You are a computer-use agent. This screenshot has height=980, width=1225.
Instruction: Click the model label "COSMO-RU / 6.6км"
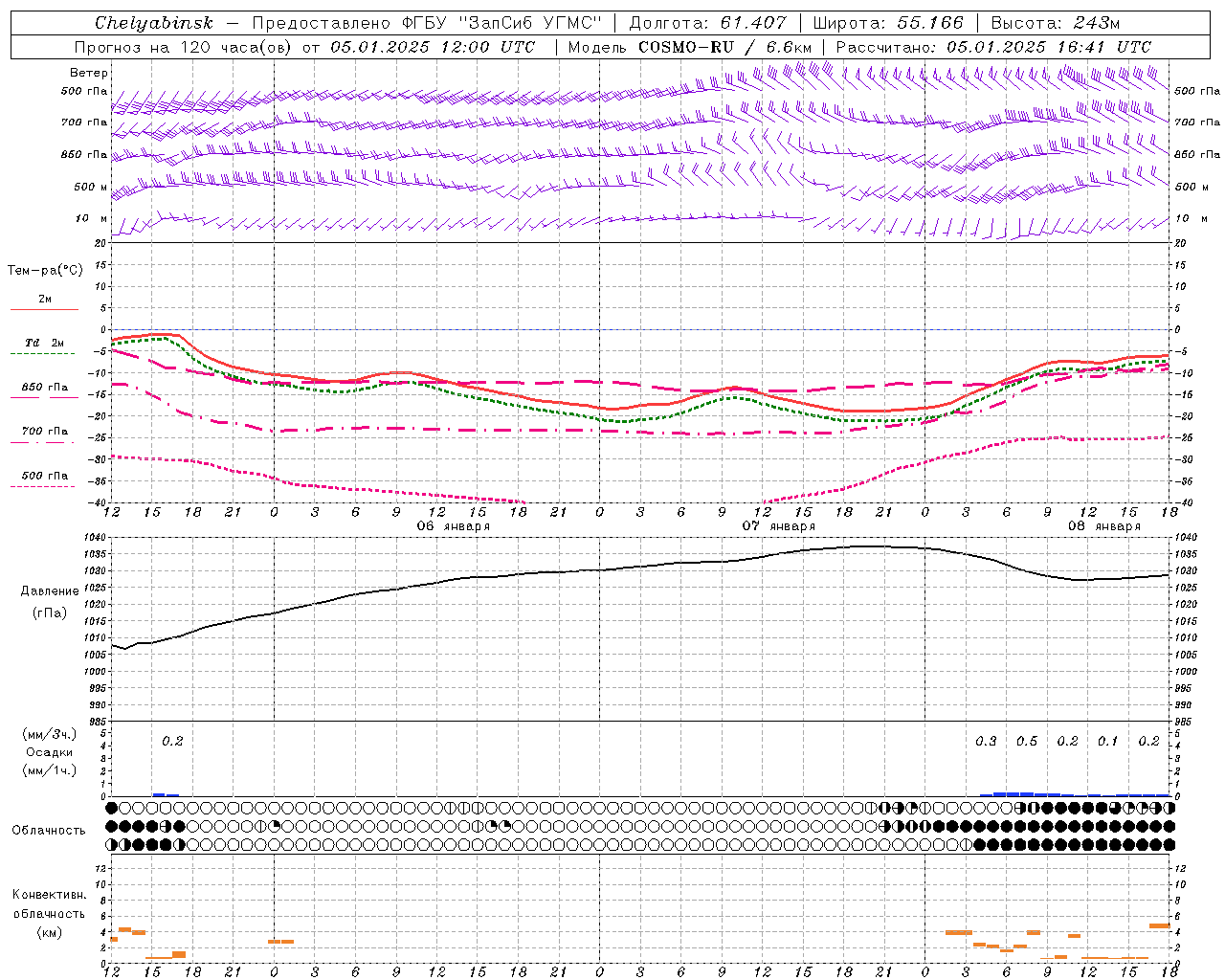pos(724,47)
